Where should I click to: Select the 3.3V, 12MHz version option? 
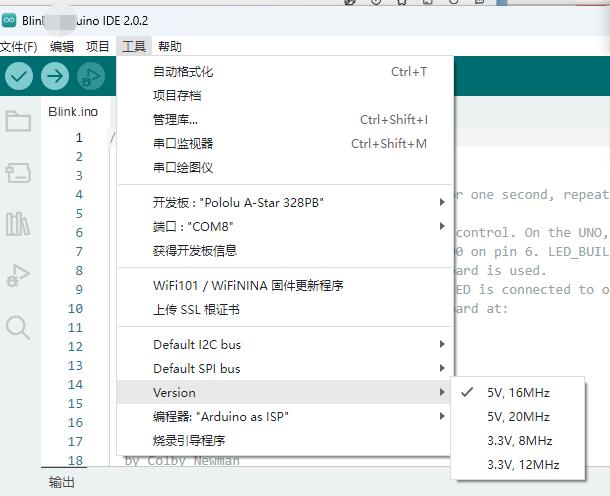[x=518, y=465]
